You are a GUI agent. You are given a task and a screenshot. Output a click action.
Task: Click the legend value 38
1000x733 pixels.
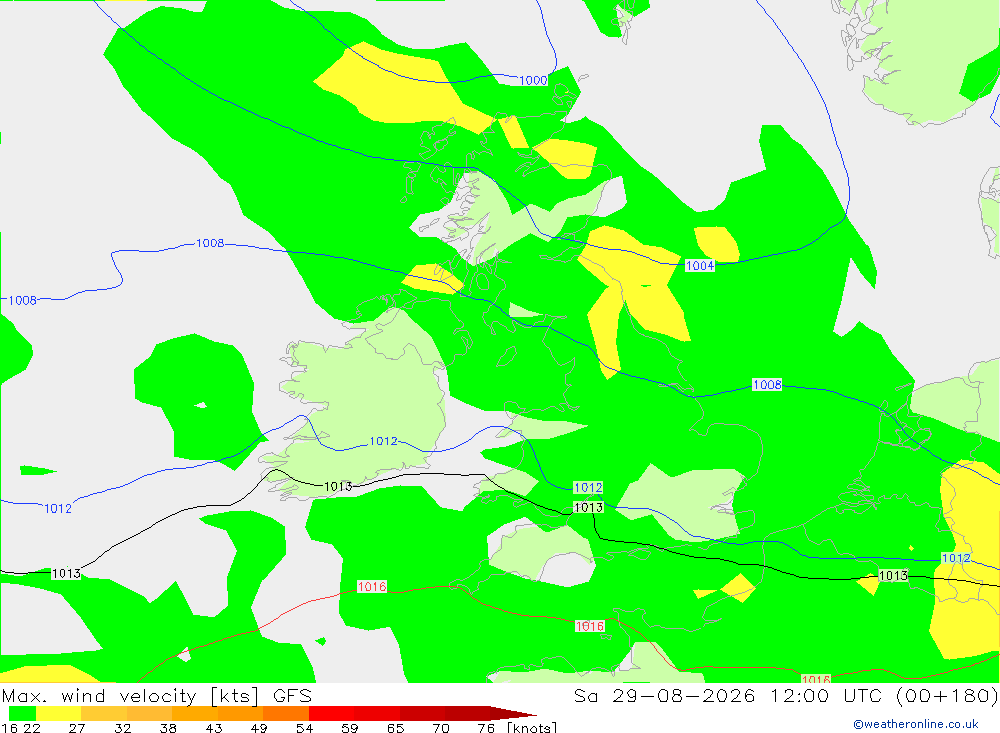tap(168, 728)
